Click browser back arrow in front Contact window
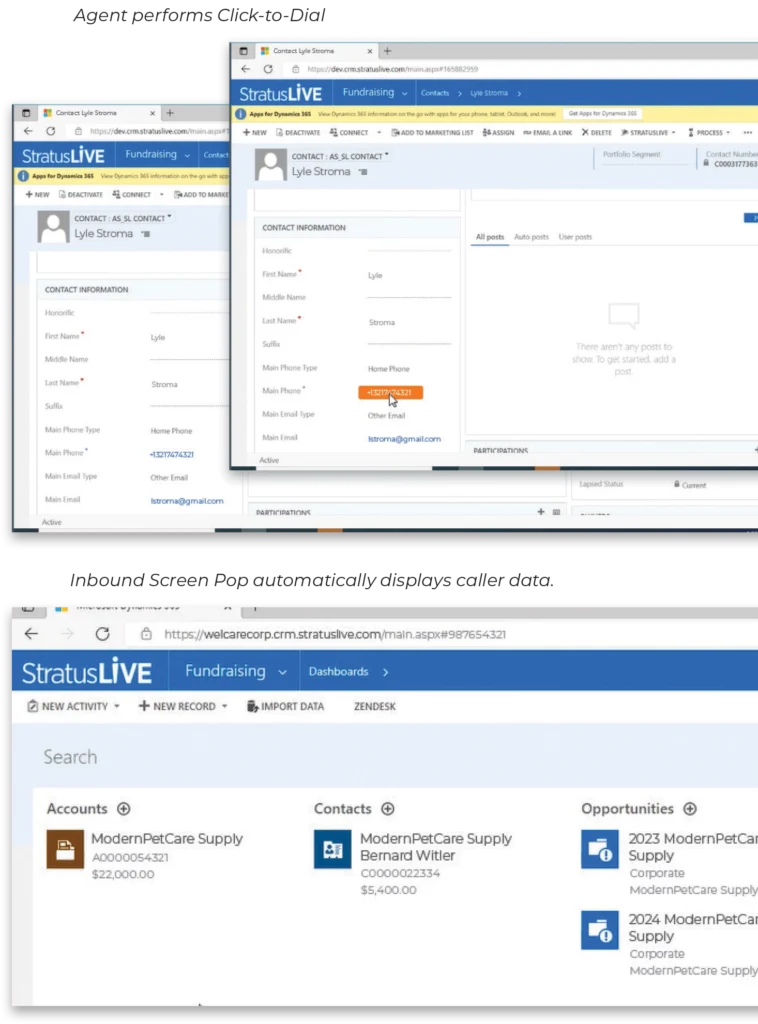This screenshot has width=758, height=1024. click(x=245, y=69)
